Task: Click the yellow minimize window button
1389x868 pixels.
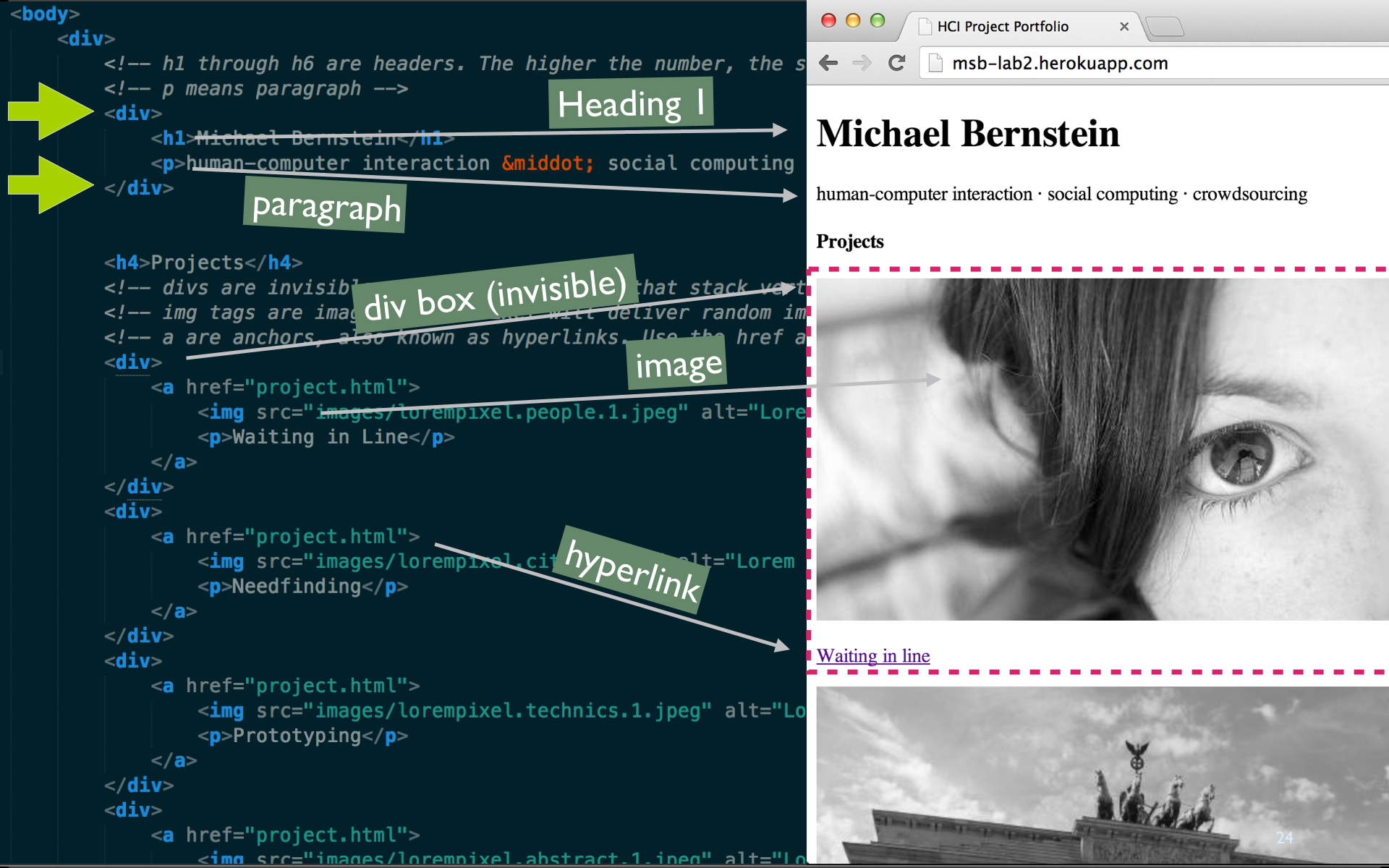Action: click(x=853, y=20)
